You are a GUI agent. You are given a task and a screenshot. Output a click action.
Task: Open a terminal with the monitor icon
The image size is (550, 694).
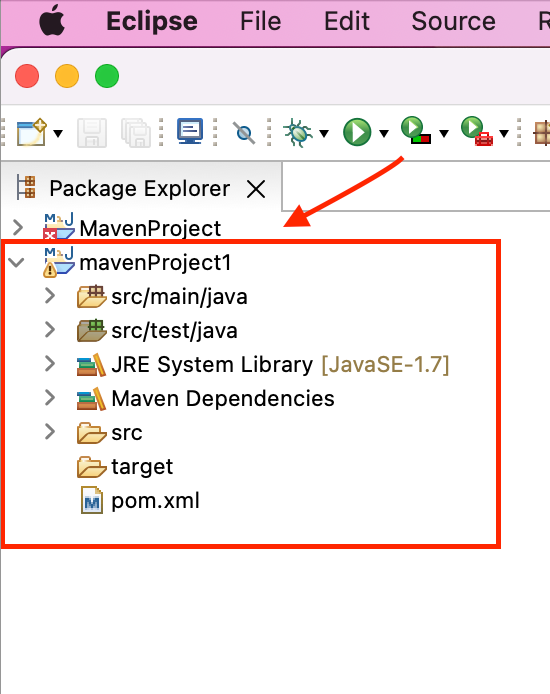click(x=190, y=131)
